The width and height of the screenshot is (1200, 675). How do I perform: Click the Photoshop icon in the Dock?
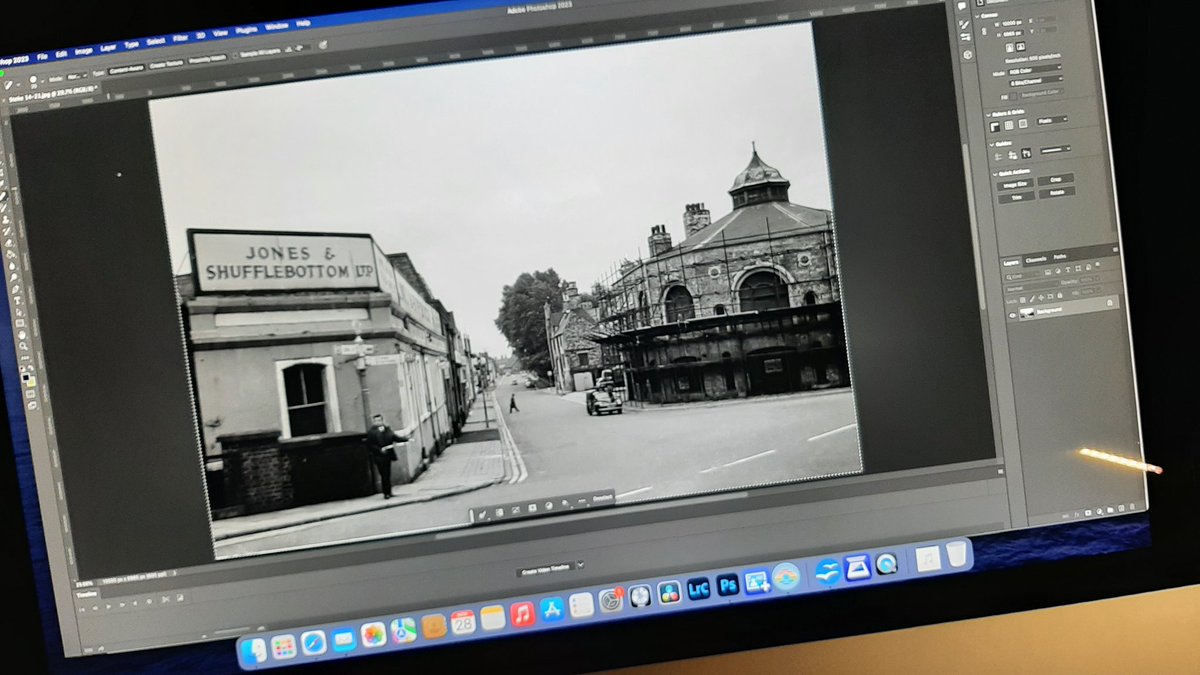tap(728, 585)
